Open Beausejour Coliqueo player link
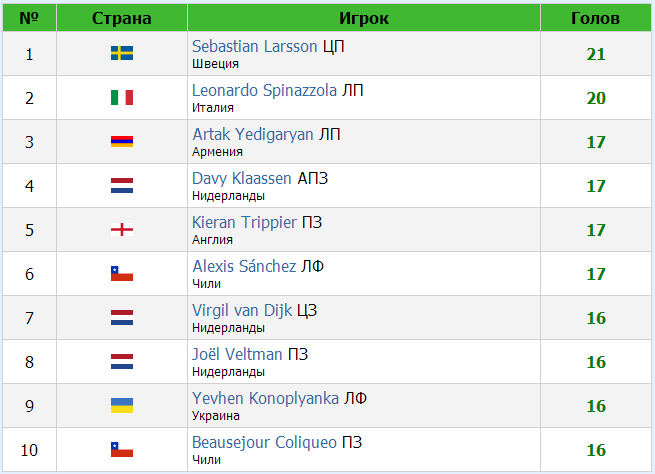The width and height of the screenshot is (655, 474). tap(264, 443)
